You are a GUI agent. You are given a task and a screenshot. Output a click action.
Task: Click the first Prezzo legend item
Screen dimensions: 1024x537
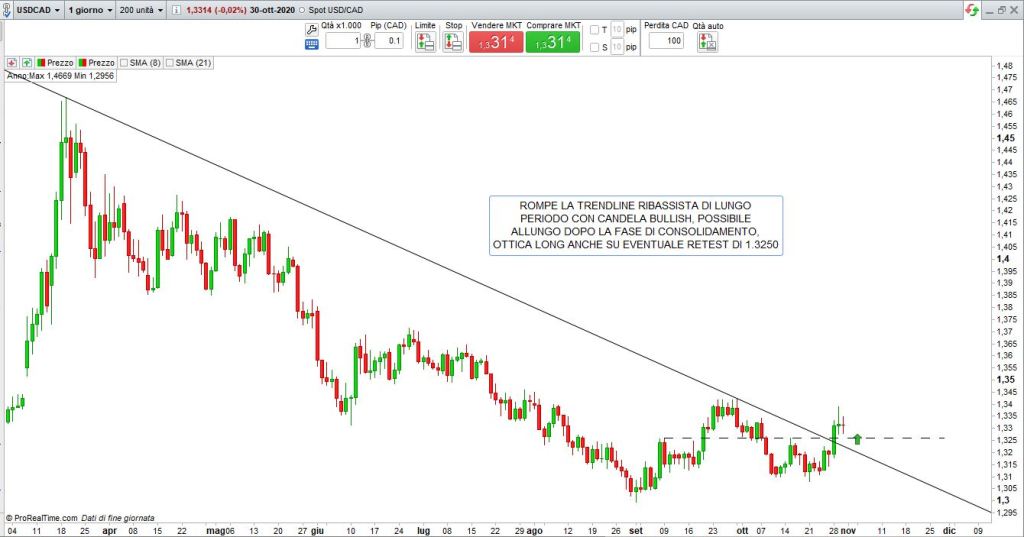[56, 63]
